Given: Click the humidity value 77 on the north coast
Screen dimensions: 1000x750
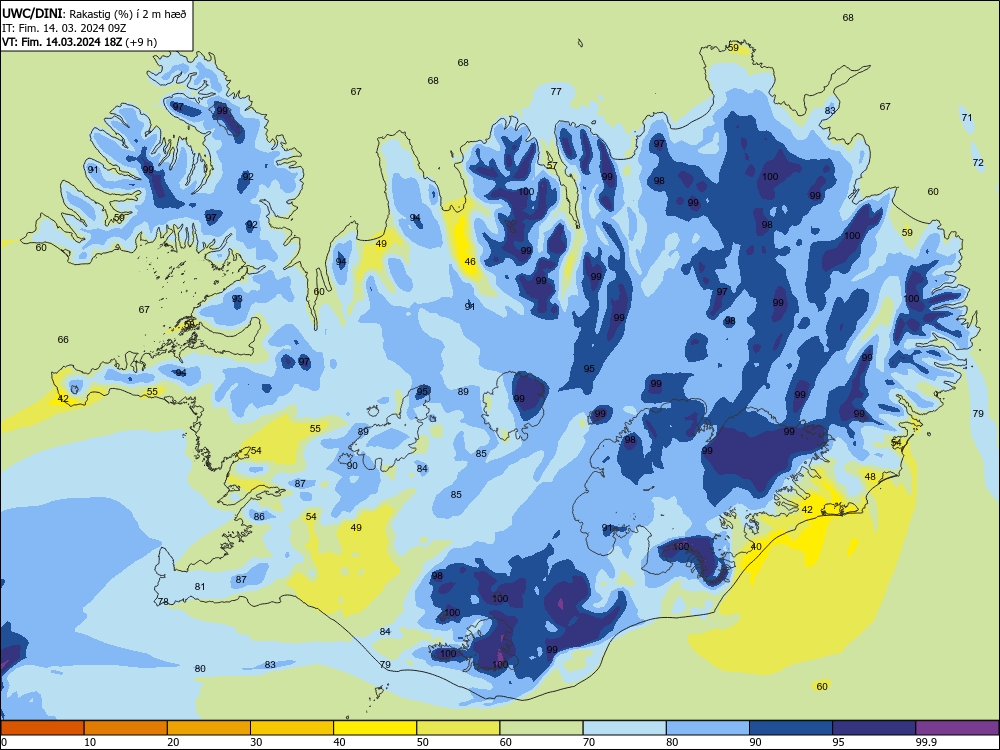Looking at the screenshot, I should pos(556,91).
